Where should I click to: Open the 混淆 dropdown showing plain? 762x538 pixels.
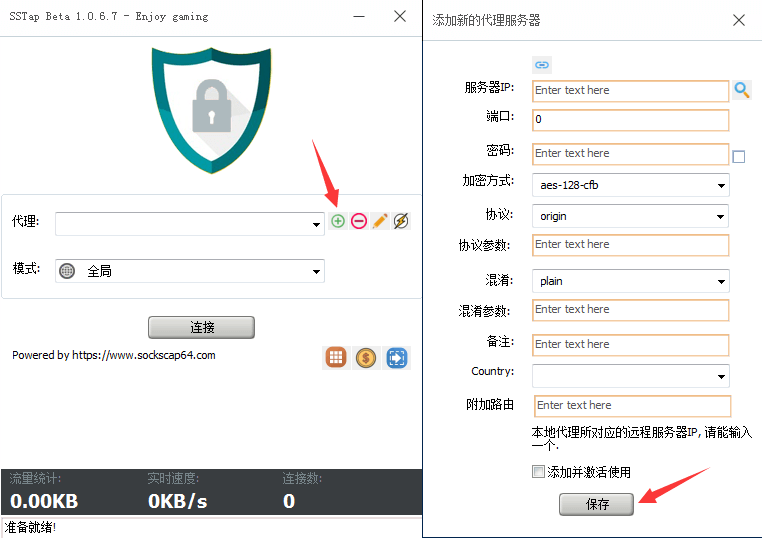coord(631,281)
